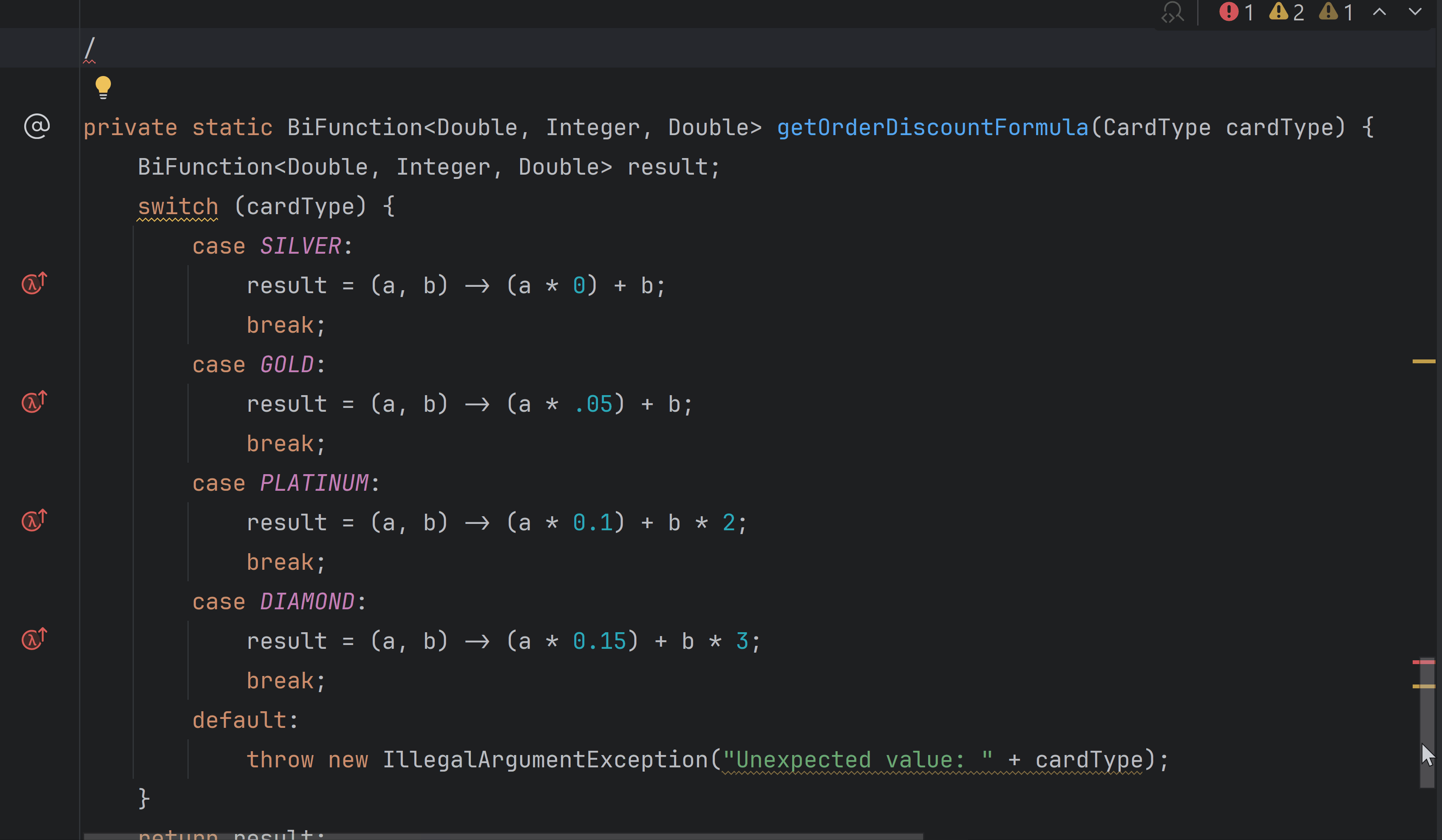This screenshot has height=840, width=1442.
Task: Click the red error count badge
Action: (1236, 12)
